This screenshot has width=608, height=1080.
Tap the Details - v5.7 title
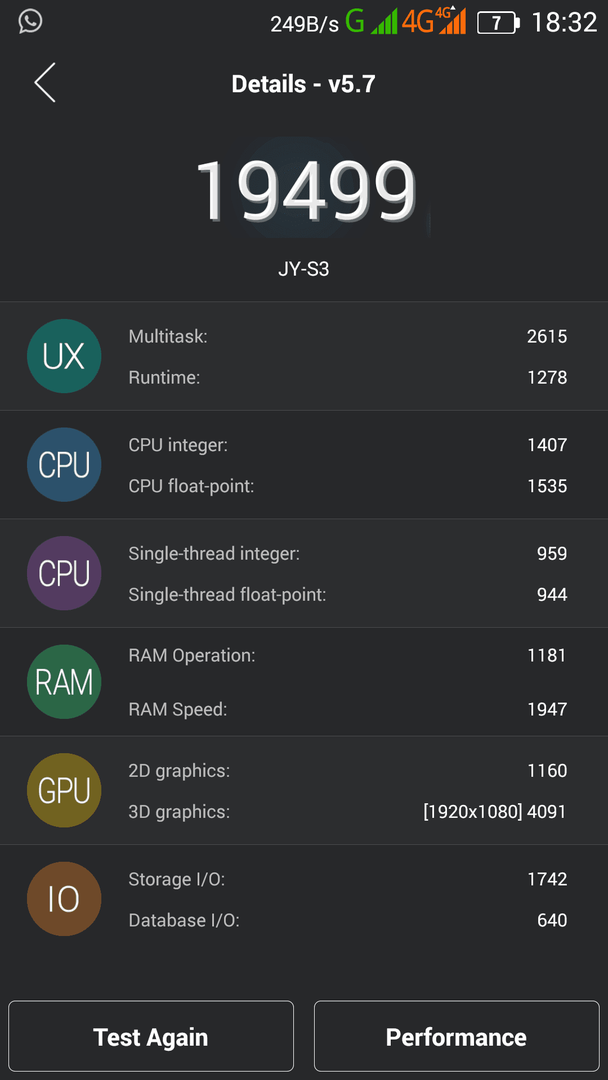[304, 84]
